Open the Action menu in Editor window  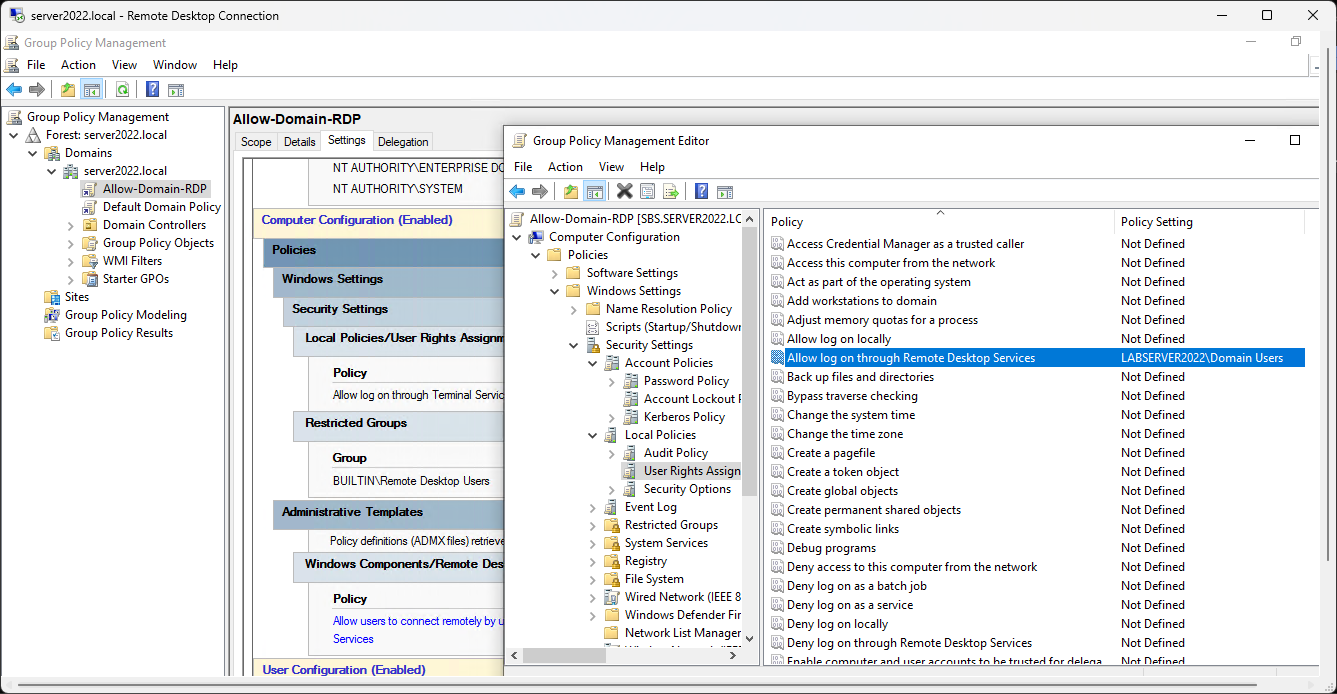[x=565, y=167]
